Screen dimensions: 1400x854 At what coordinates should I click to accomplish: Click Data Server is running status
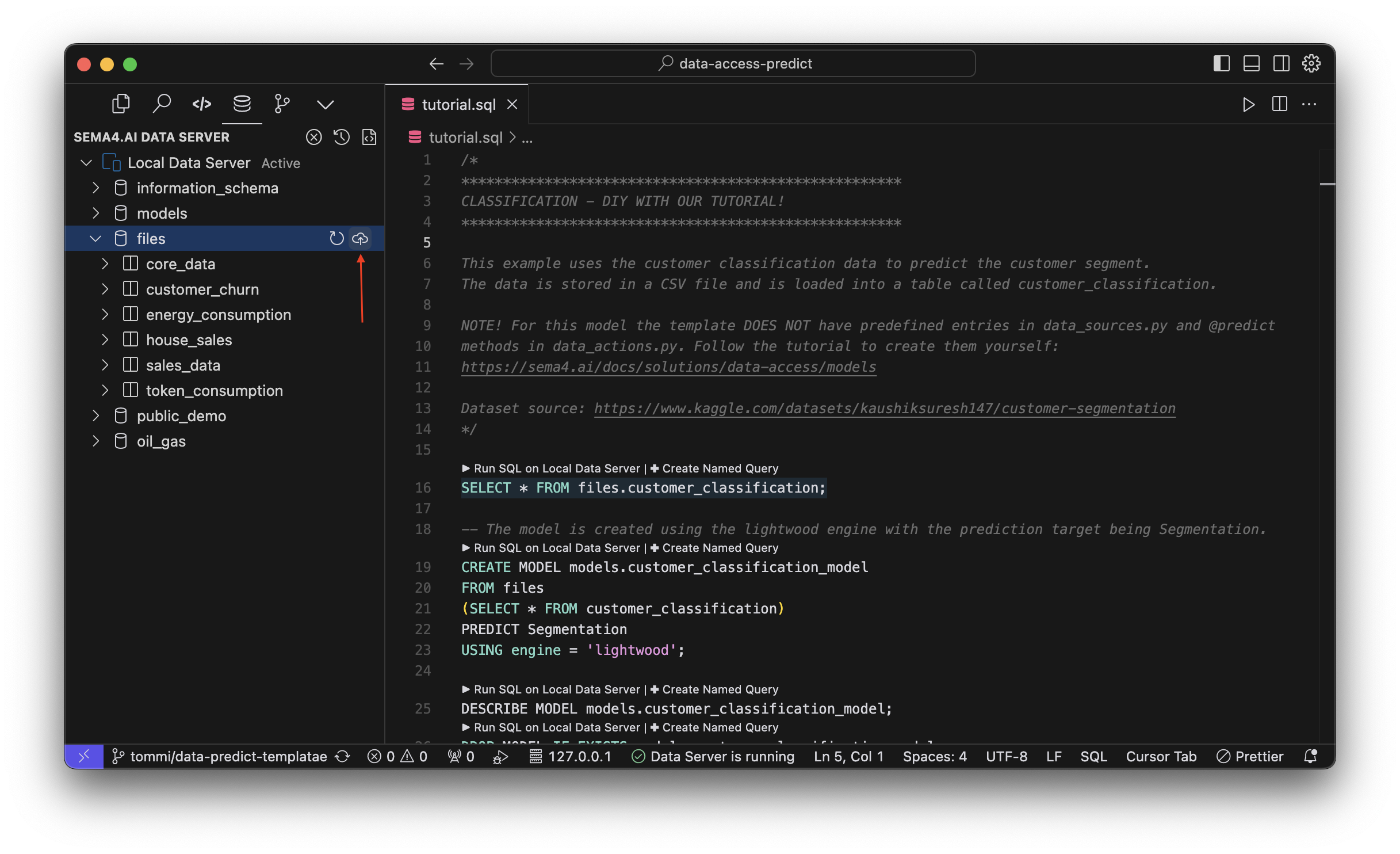point(713,756)
